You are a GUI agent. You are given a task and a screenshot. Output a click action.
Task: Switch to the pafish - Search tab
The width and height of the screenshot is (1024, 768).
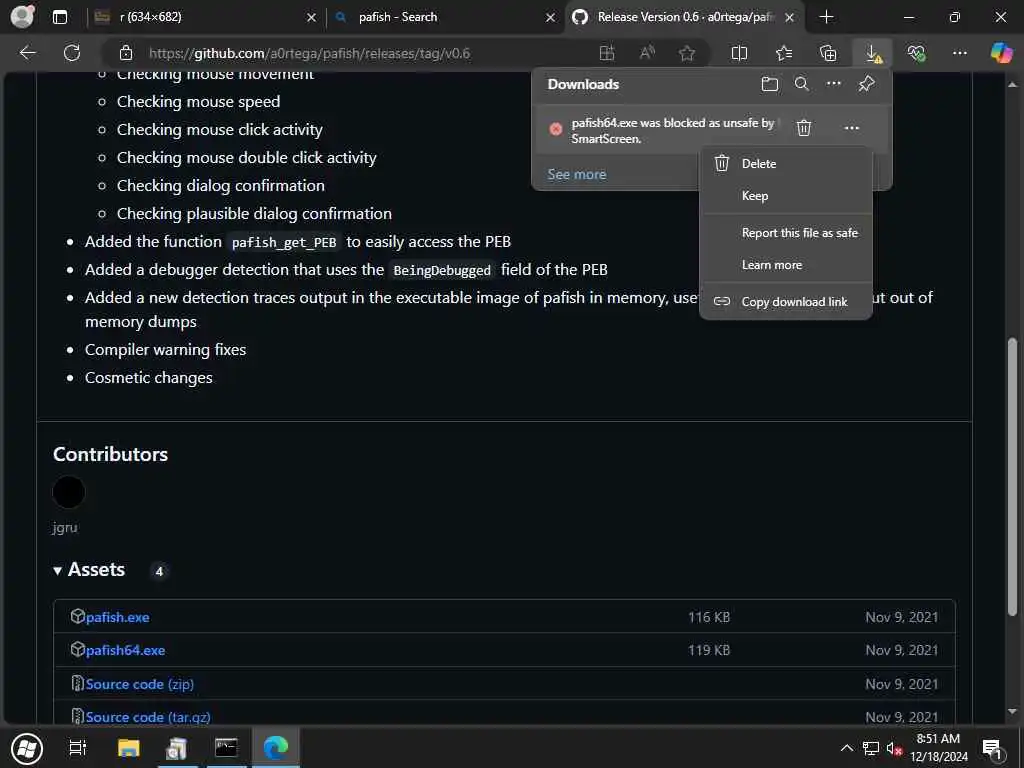pyautogui.click(x=444, y=17)
